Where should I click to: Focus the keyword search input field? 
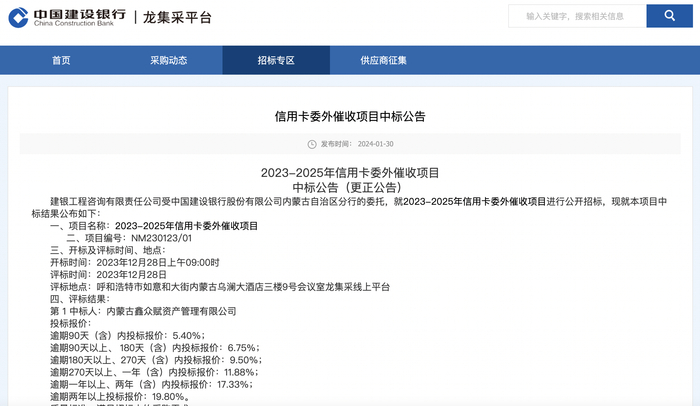(x=577, y=16)
